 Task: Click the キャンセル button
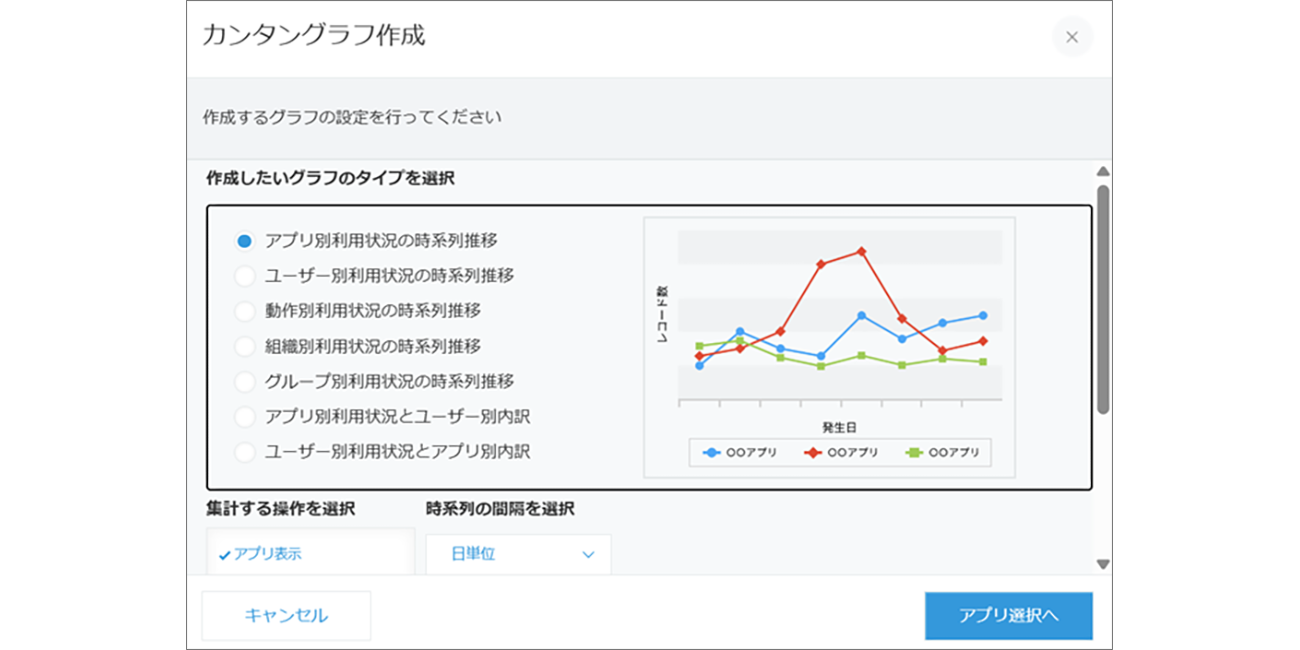tap(286, 616)
